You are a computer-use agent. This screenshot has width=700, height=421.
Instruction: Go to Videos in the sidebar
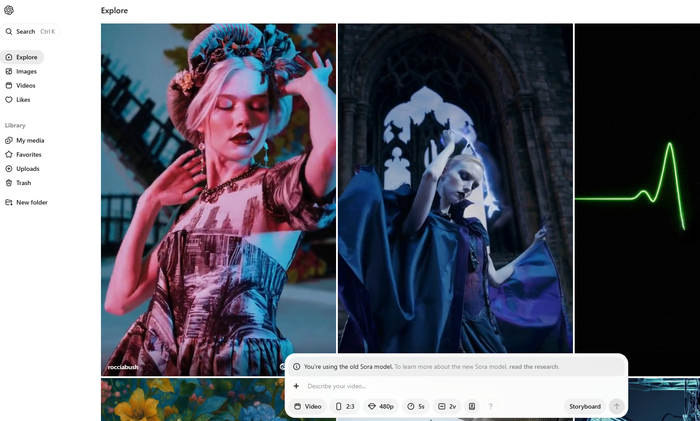click(x=25, y=85)
